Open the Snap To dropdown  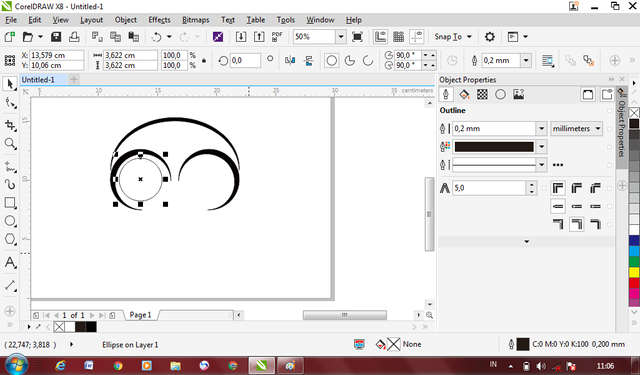(x=453, y=37)
